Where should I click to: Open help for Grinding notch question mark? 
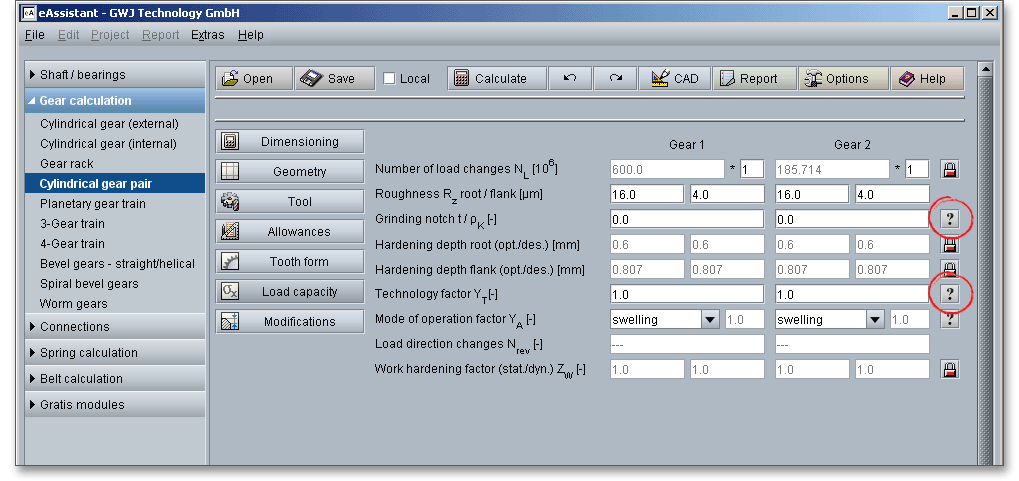949,218
